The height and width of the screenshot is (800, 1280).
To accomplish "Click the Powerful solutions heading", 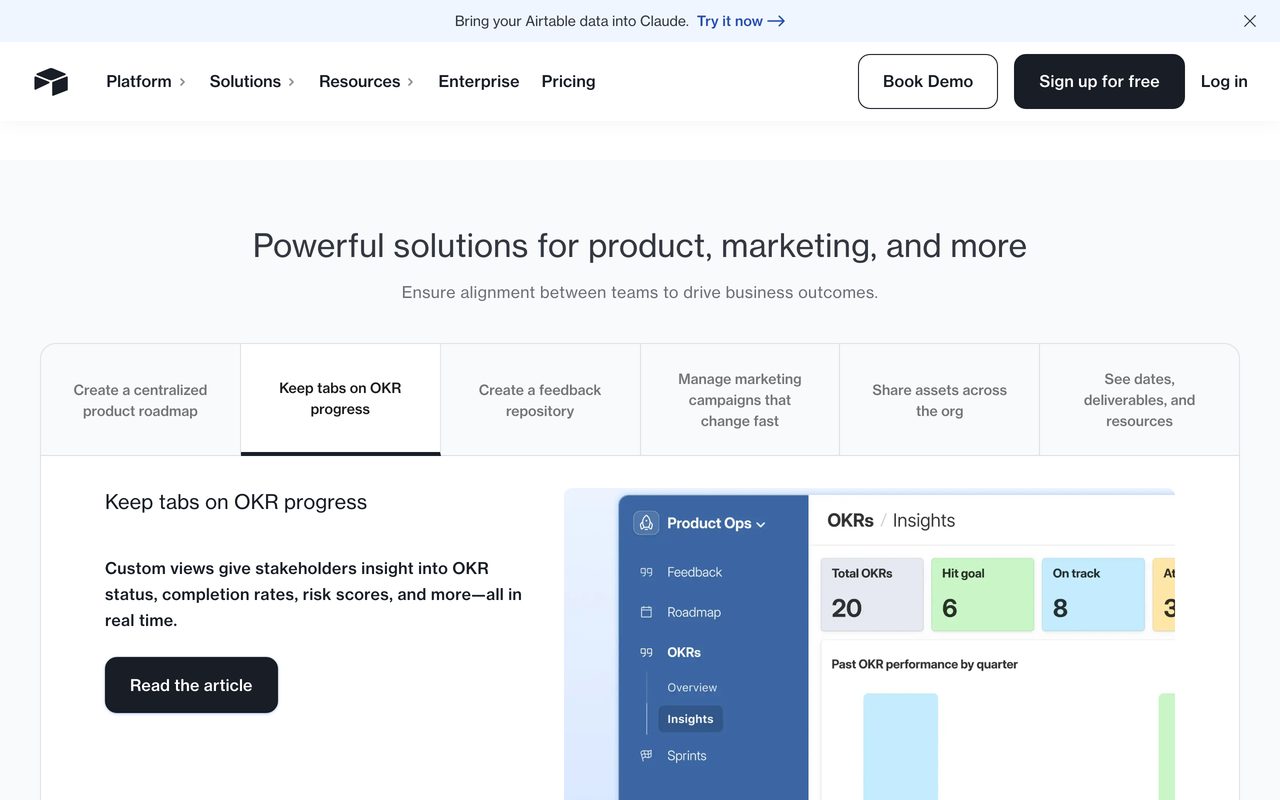I will (640, 246).
